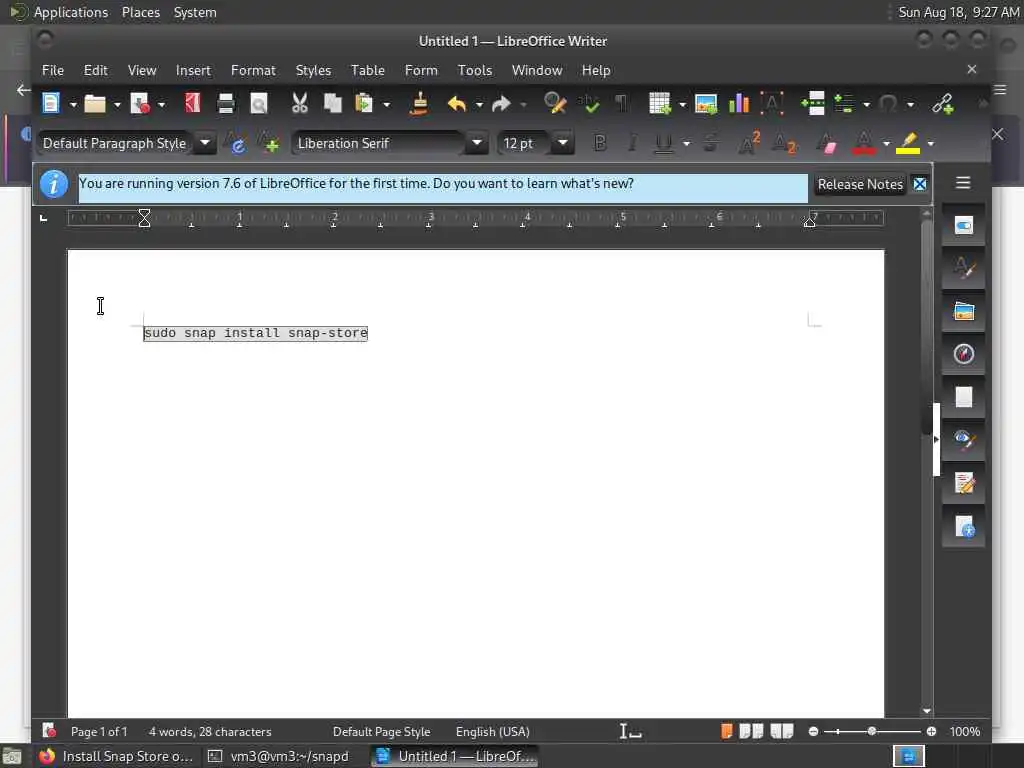
Task: Insert a table with the grid icon
Action: [x=660, y=103]
